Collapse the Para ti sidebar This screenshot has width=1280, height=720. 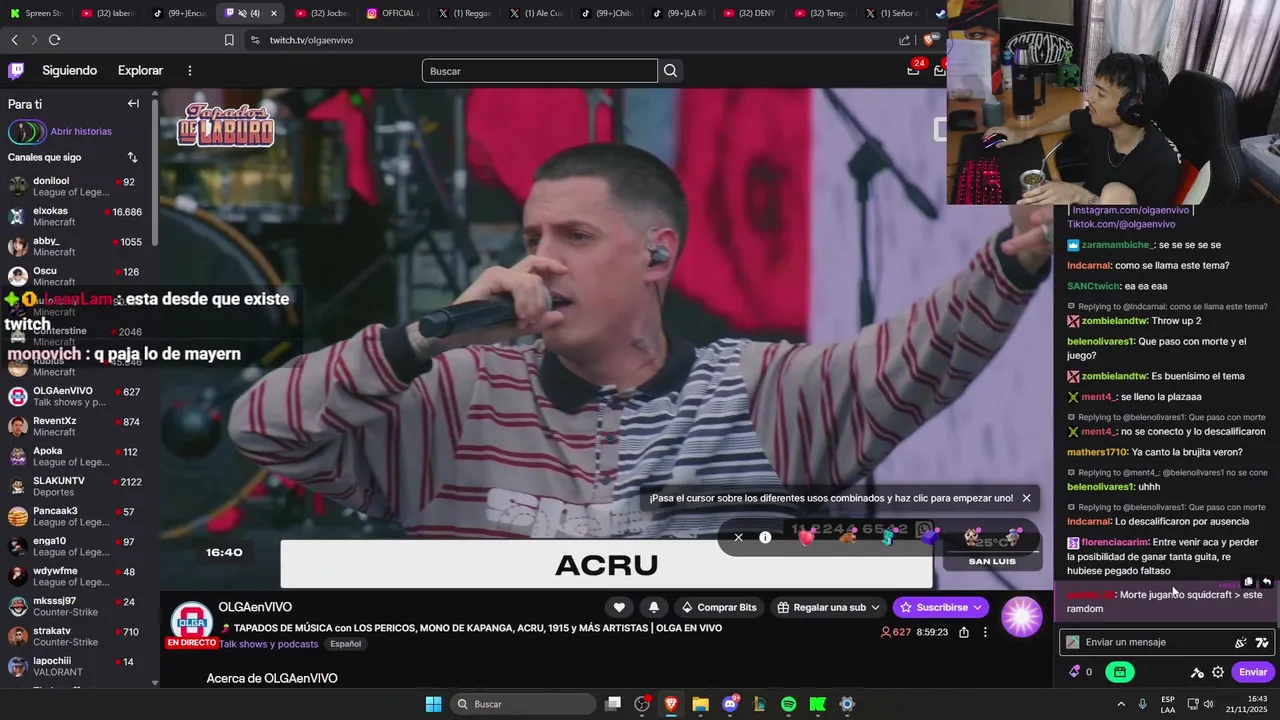133,104
